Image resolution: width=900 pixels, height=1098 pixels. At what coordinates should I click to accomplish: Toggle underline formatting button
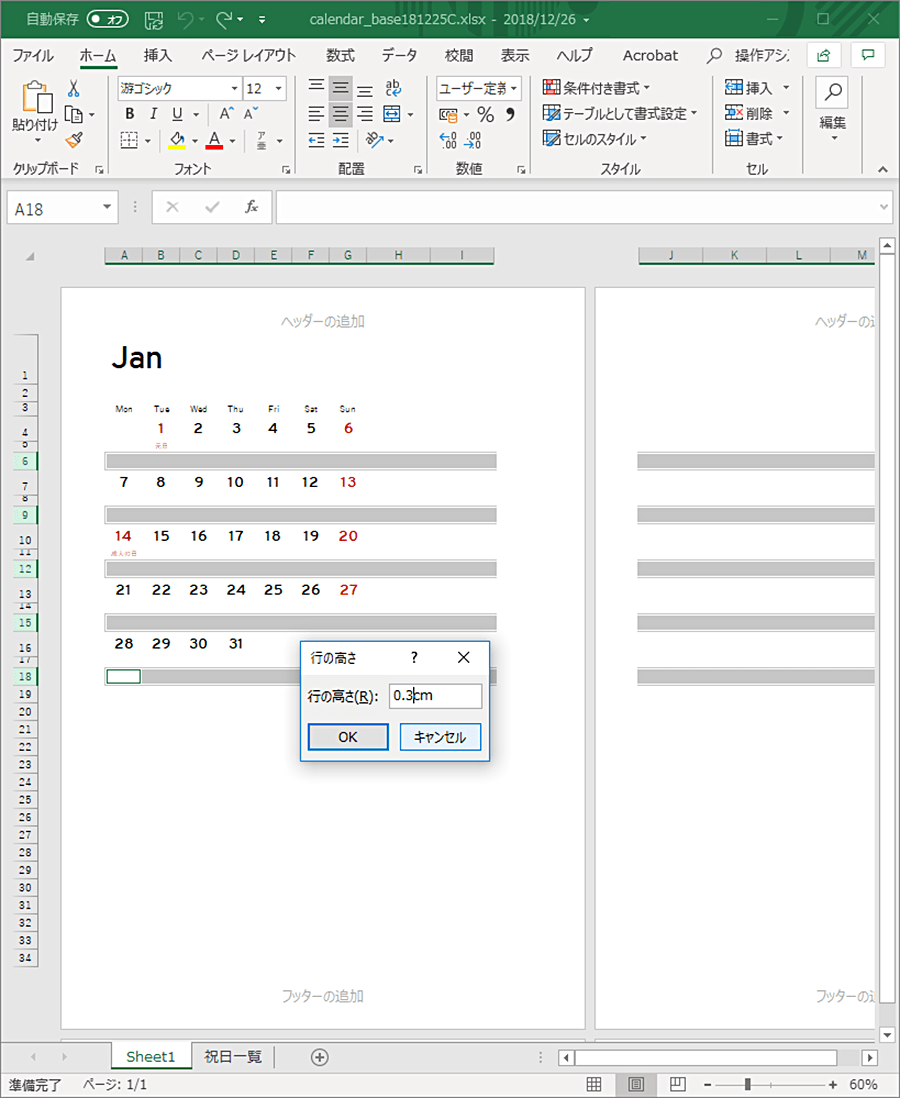pyautogui.click(x=177, y=114)
